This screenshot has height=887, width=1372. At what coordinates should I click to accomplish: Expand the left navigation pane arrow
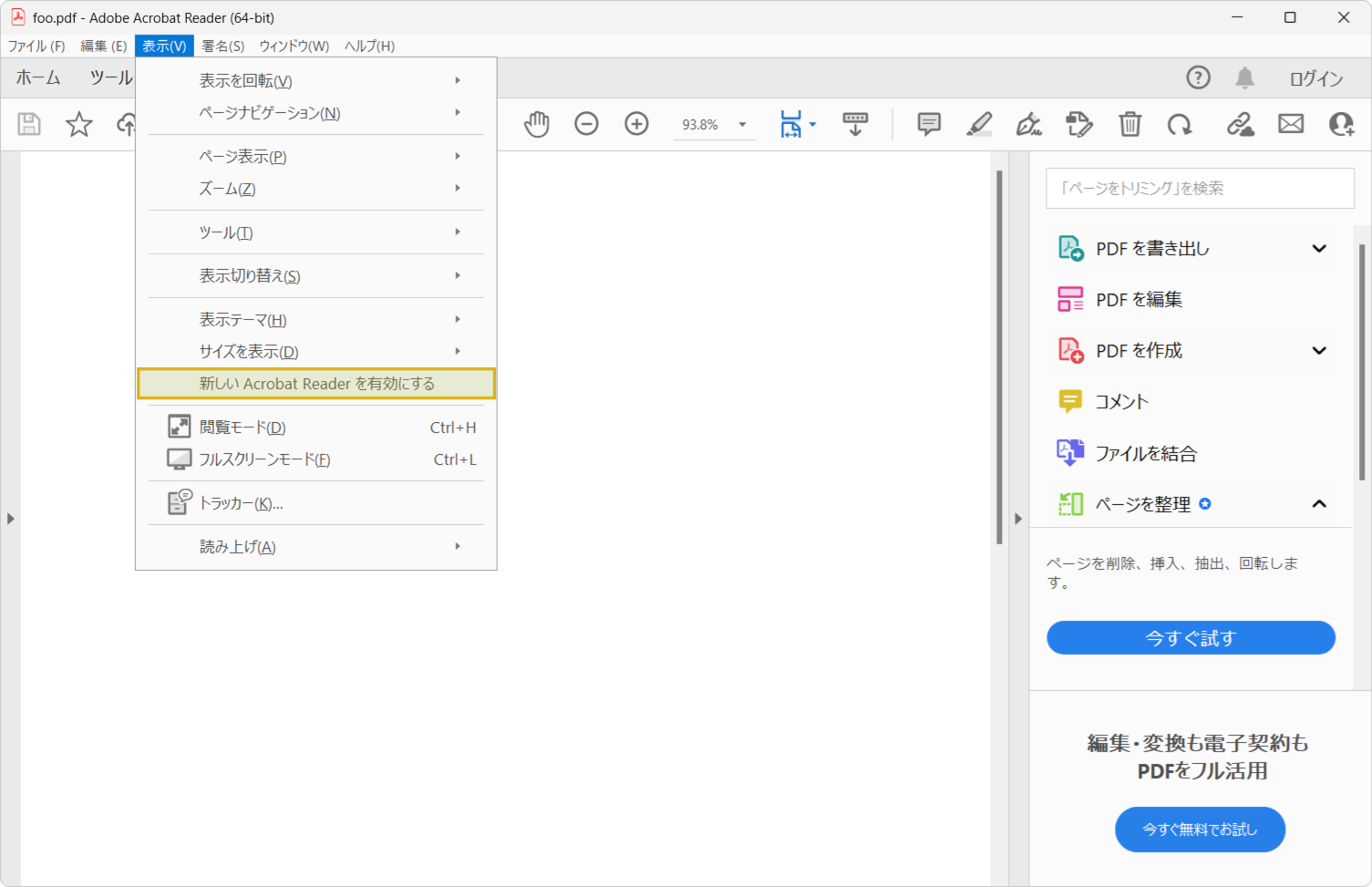pos(10,519)
